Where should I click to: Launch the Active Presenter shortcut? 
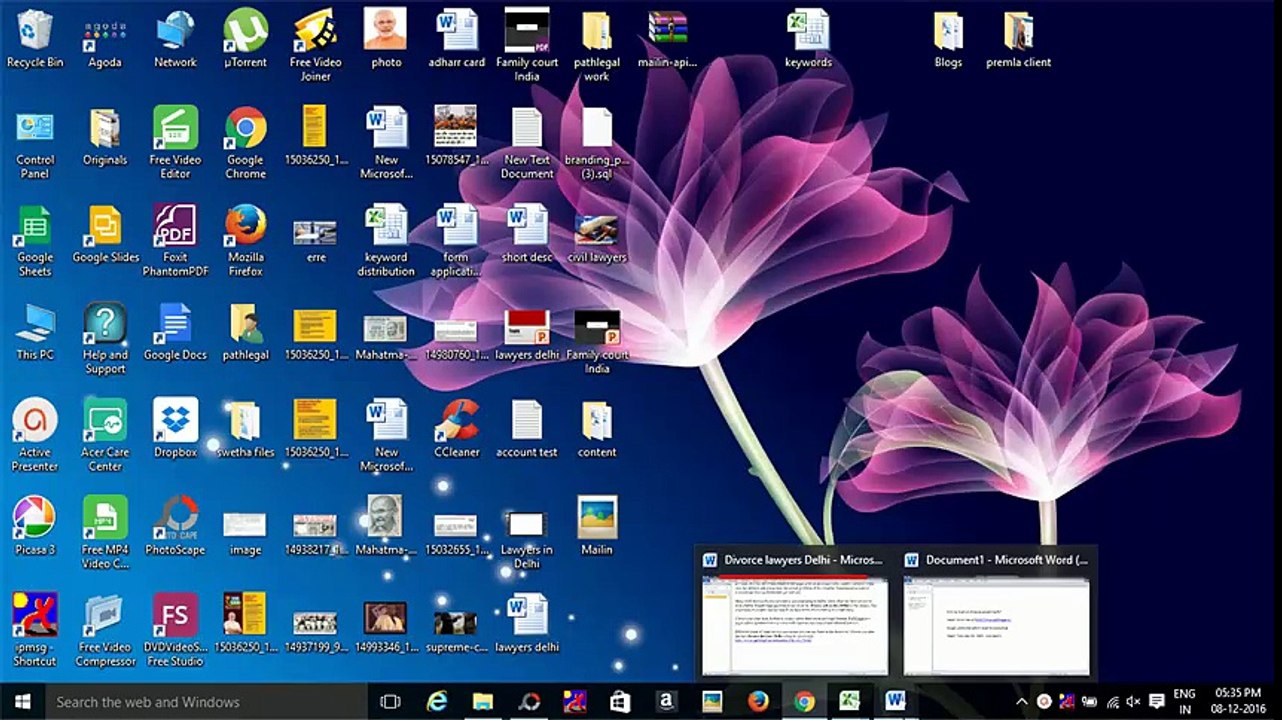pyautogui.click(x=35, y=435)
